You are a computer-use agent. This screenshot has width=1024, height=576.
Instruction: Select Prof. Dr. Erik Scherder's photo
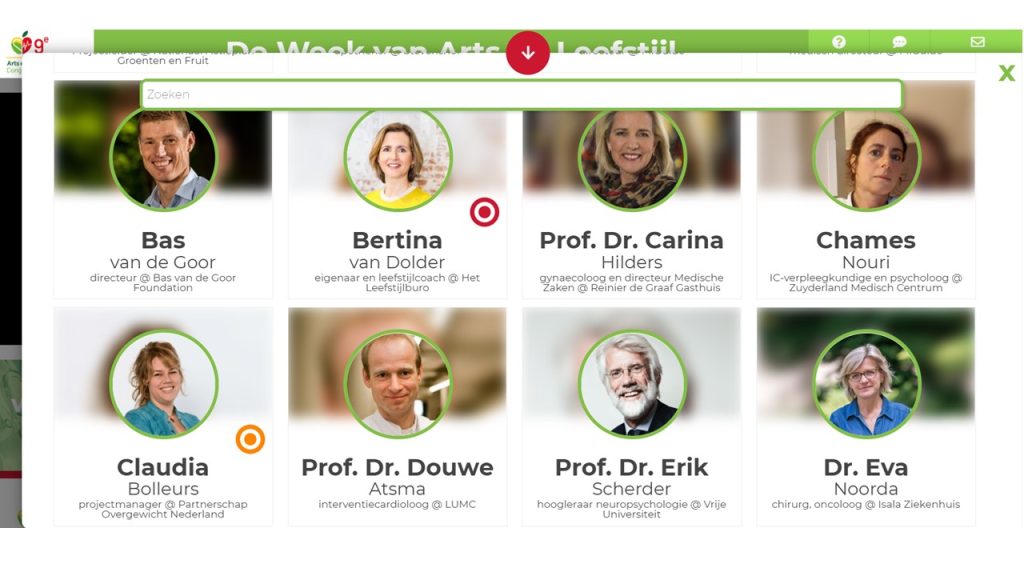click(x=632, y=383)
